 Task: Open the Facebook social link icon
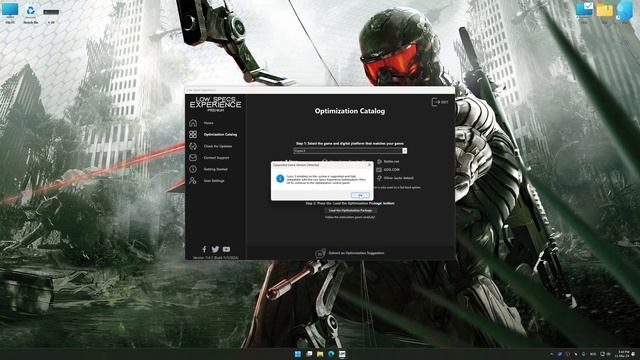204,249
